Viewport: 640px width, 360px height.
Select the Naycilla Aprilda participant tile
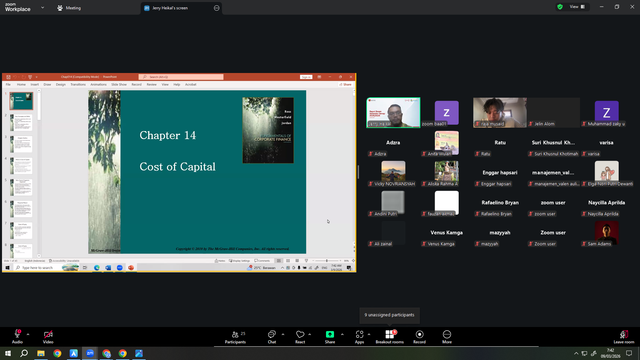(606, 203)
